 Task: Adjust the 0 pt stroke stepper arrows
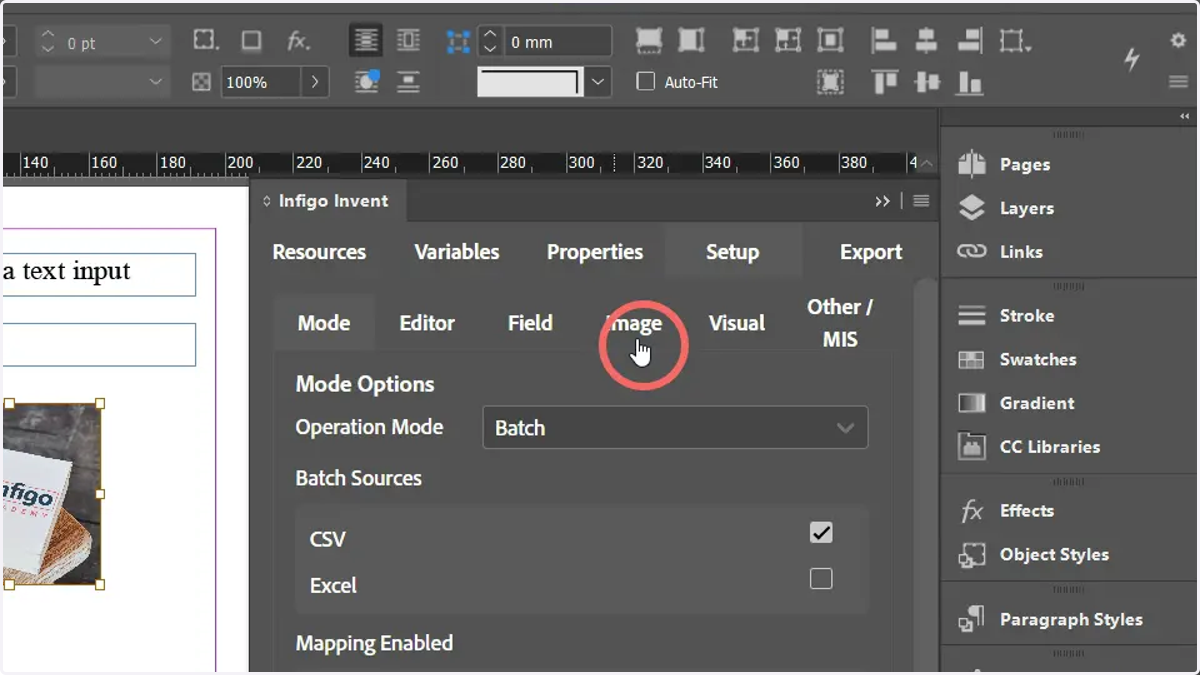point(49,42)
